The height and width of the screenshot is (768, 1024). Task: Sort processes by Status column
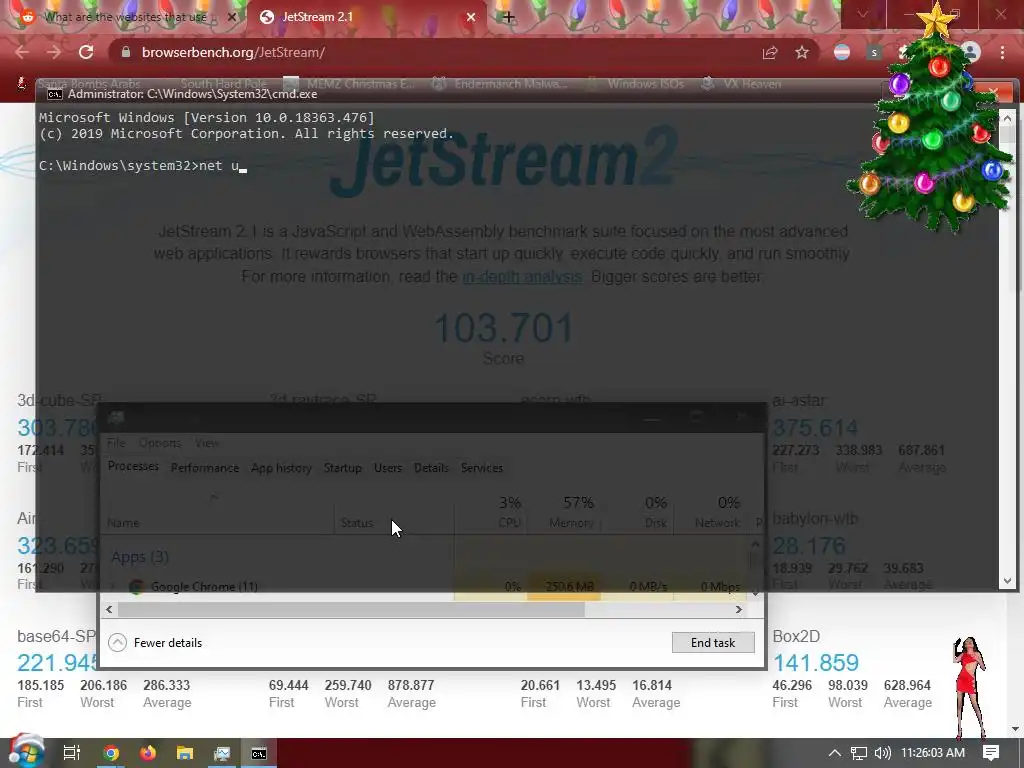394,513
